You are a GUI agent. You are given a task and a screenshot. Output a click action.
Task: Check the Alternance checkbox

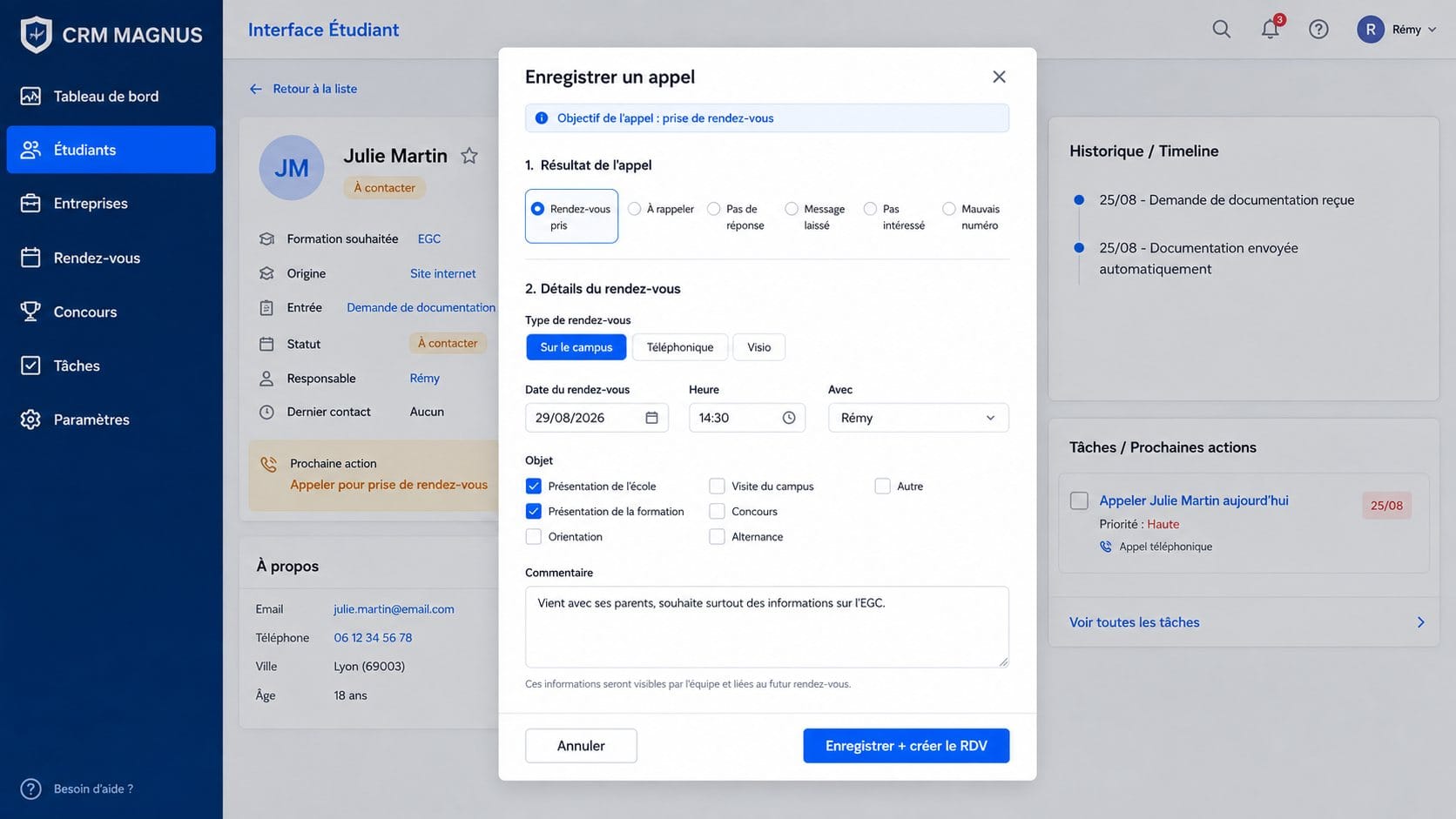click(x=717, y=536)
